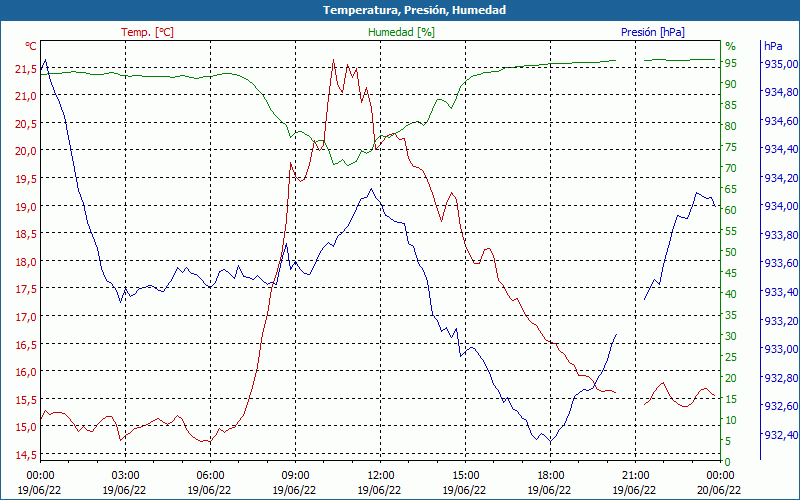Screen dimensions: 800x500
Task: Click temperature axis value '17,5'
Action: [x=26, y=289]
